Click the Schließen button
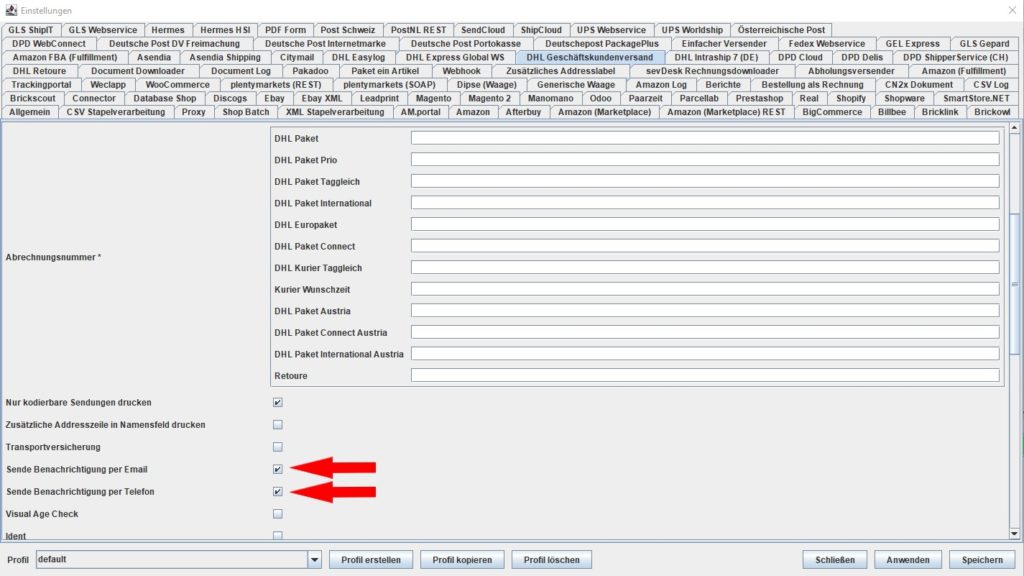Screen dimensions: 1024x576 pos(835,560)
